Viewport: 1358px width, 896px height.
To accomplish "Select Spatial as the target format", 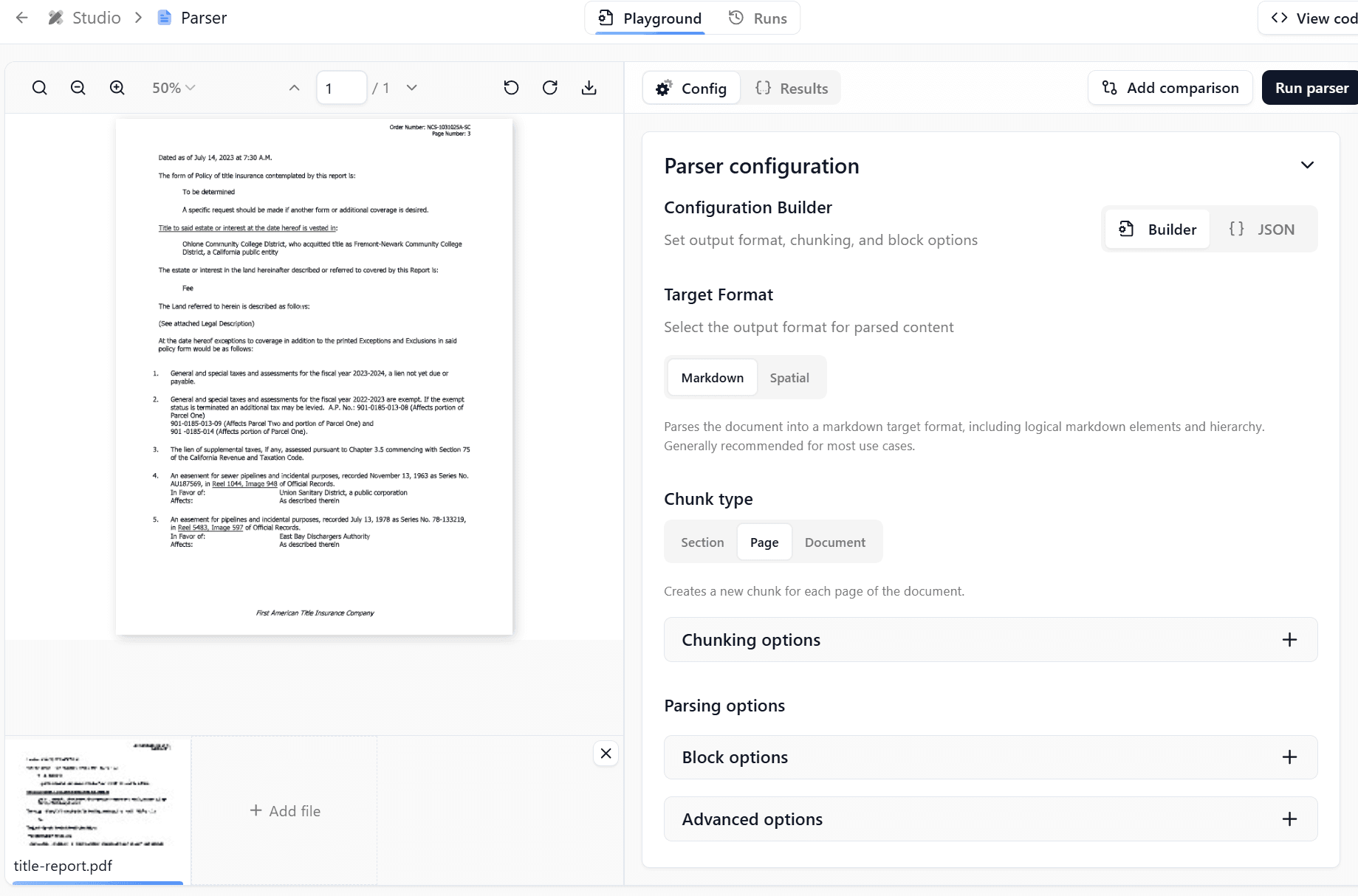I will tap(789, 377).
